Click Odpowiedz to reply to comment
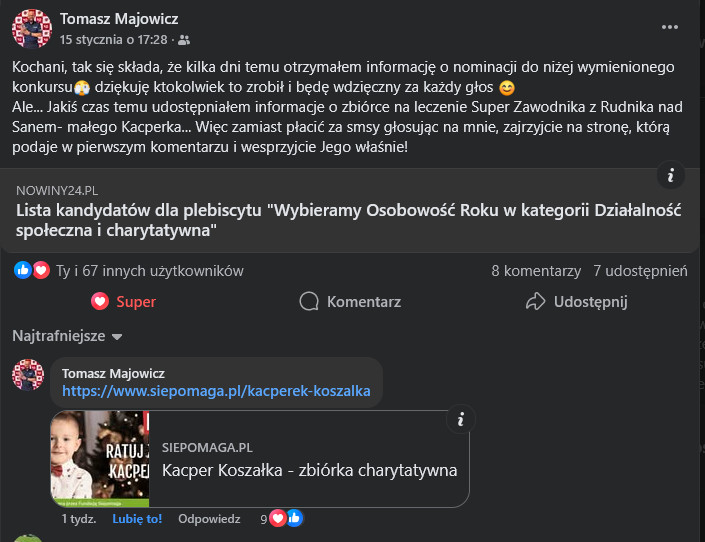 [x=209, y=519]
